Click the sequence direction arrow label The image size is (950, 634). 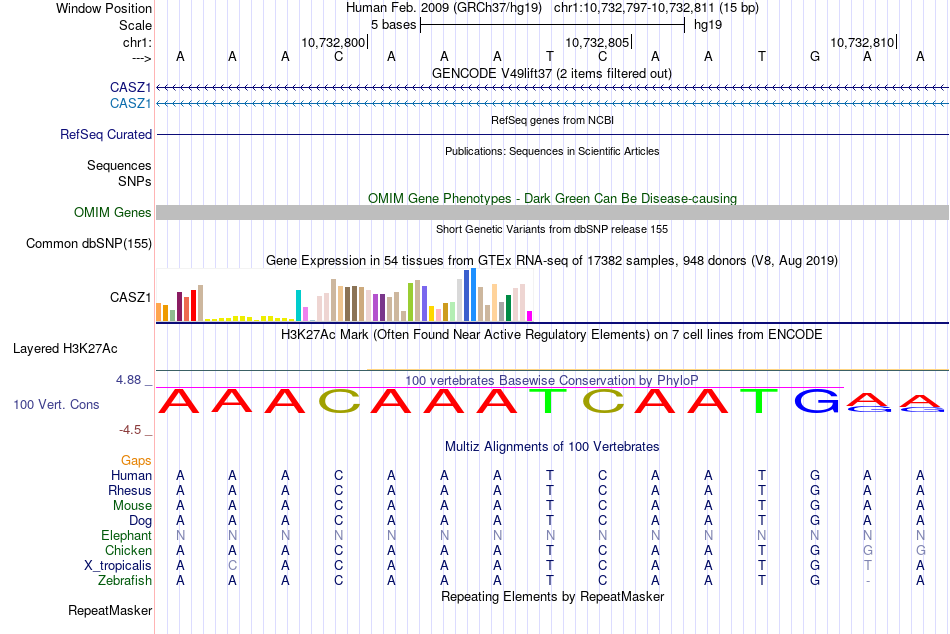142,58
